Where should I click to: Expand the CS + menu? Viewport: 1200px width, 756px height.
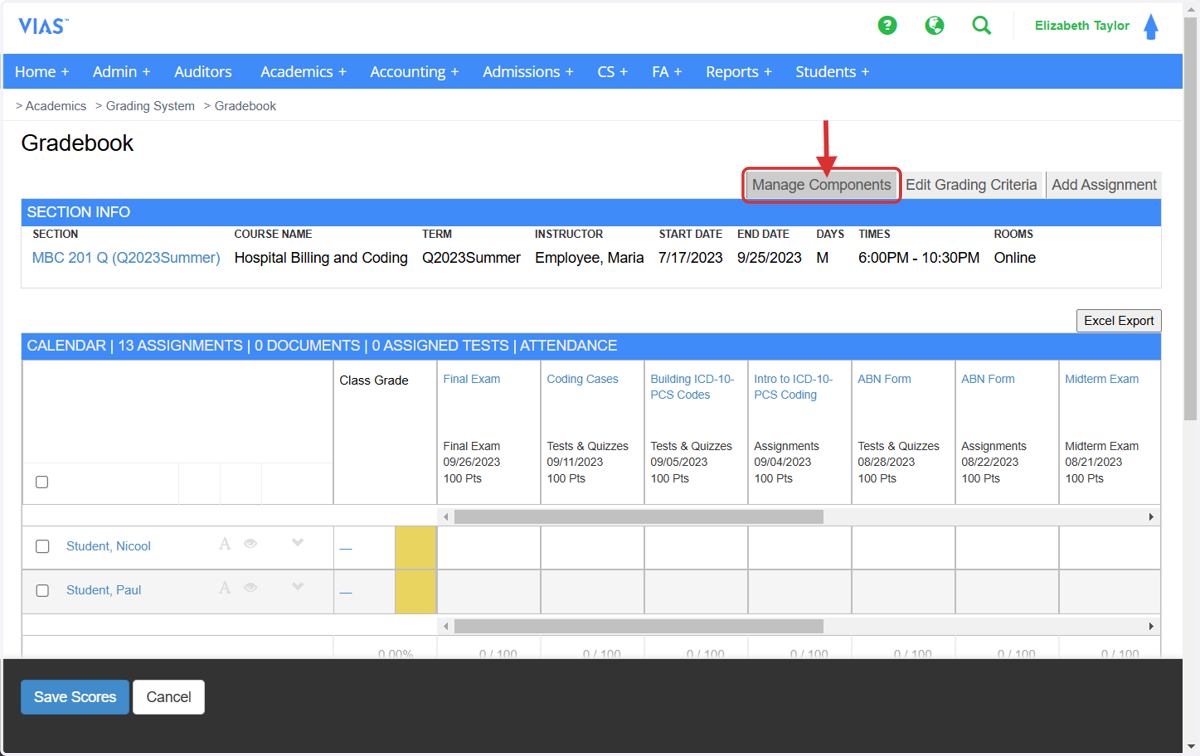pyautogui.click(x=613, y=72)
